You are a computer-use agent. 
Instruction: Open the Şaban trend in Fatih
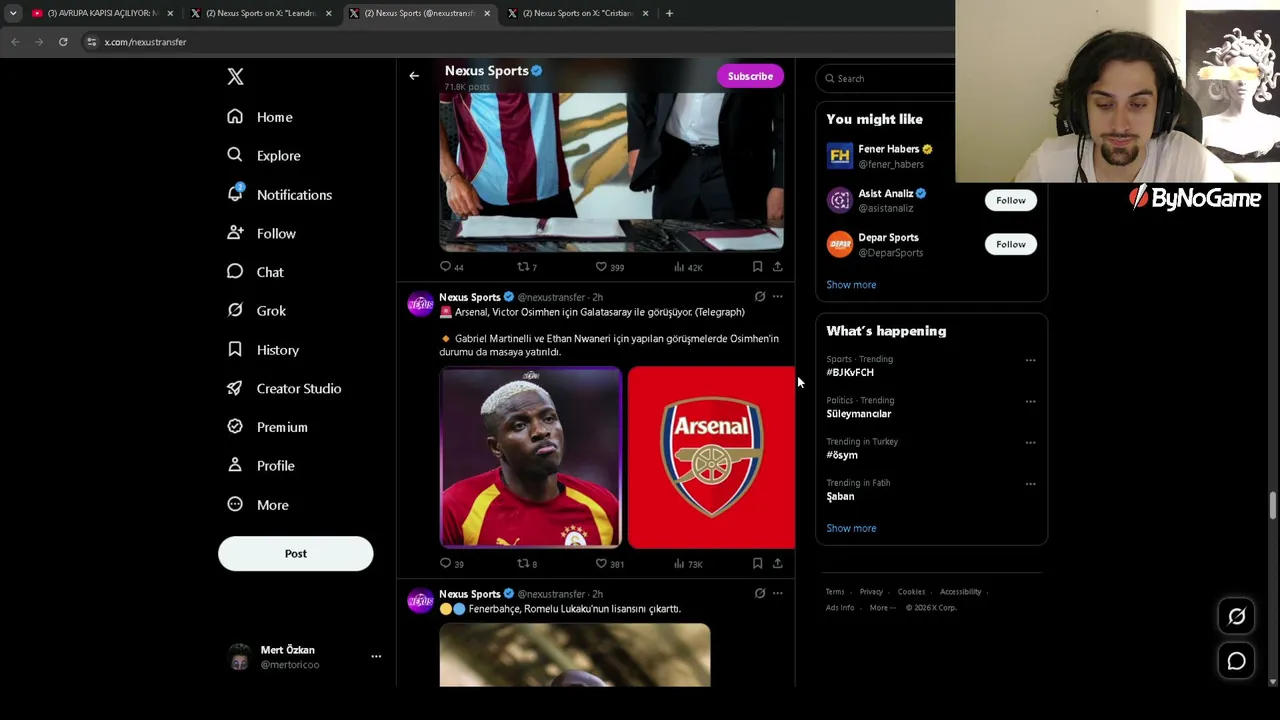840,496
